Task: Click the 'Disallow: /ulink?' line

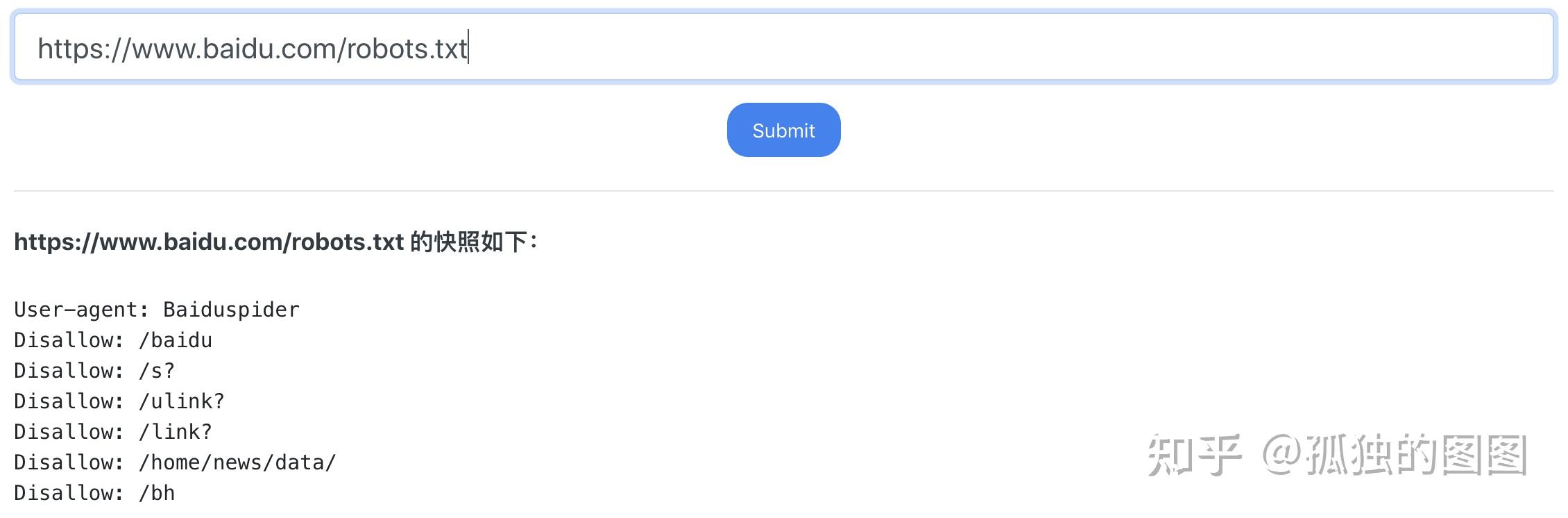Action: (119, 401)
